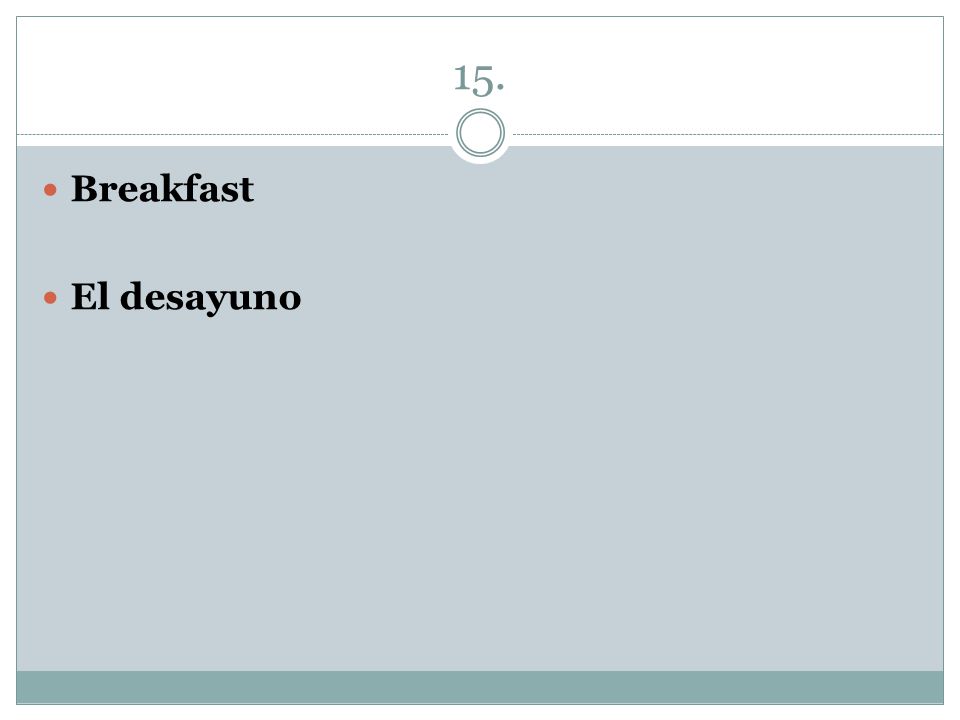Click the empty blue-gray area below El desayuno
960x720 pixels.
[x=480, y=490]
